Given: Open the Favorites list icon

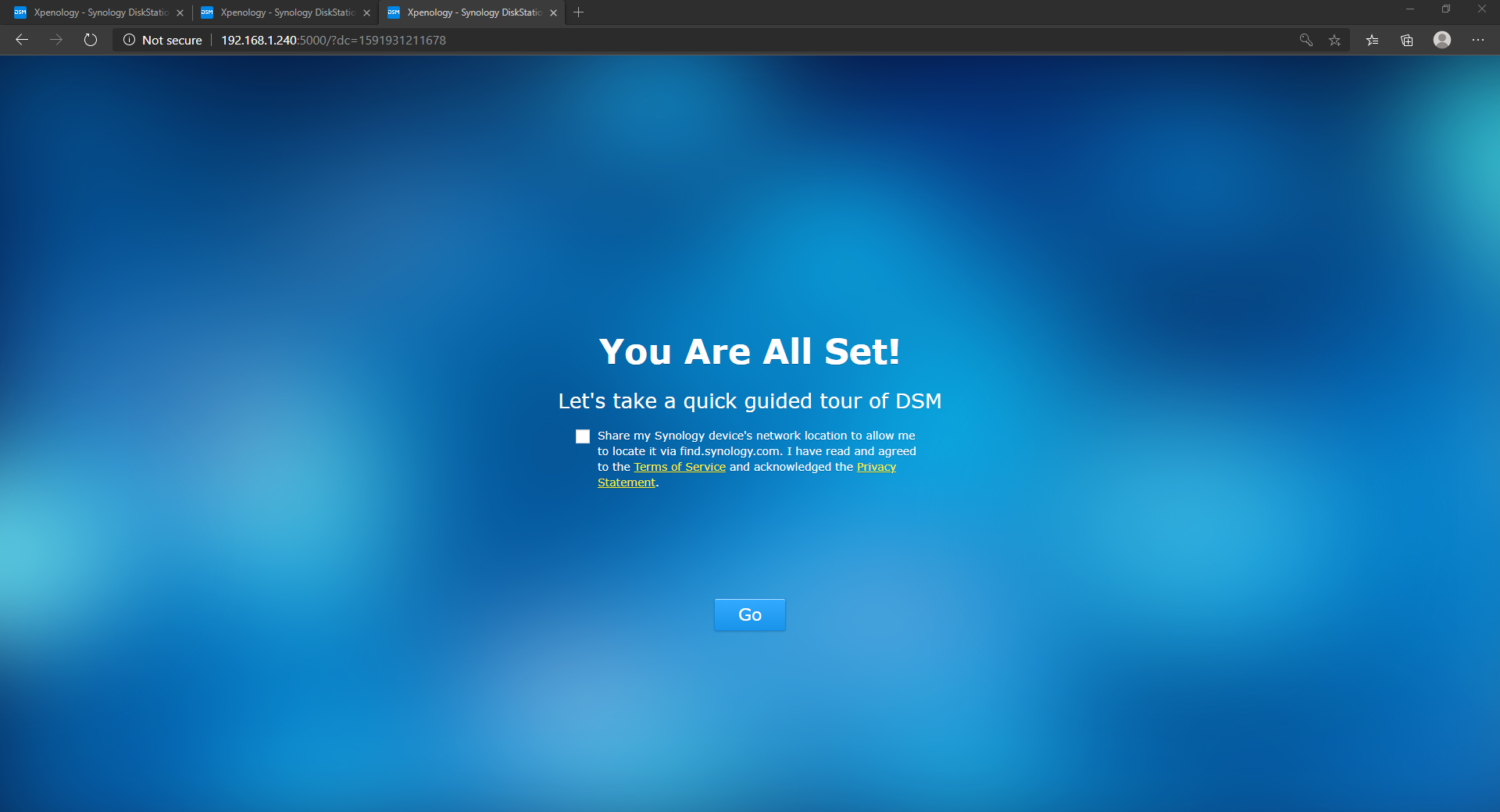Looking at the screenshot, I should (1372, 40).
